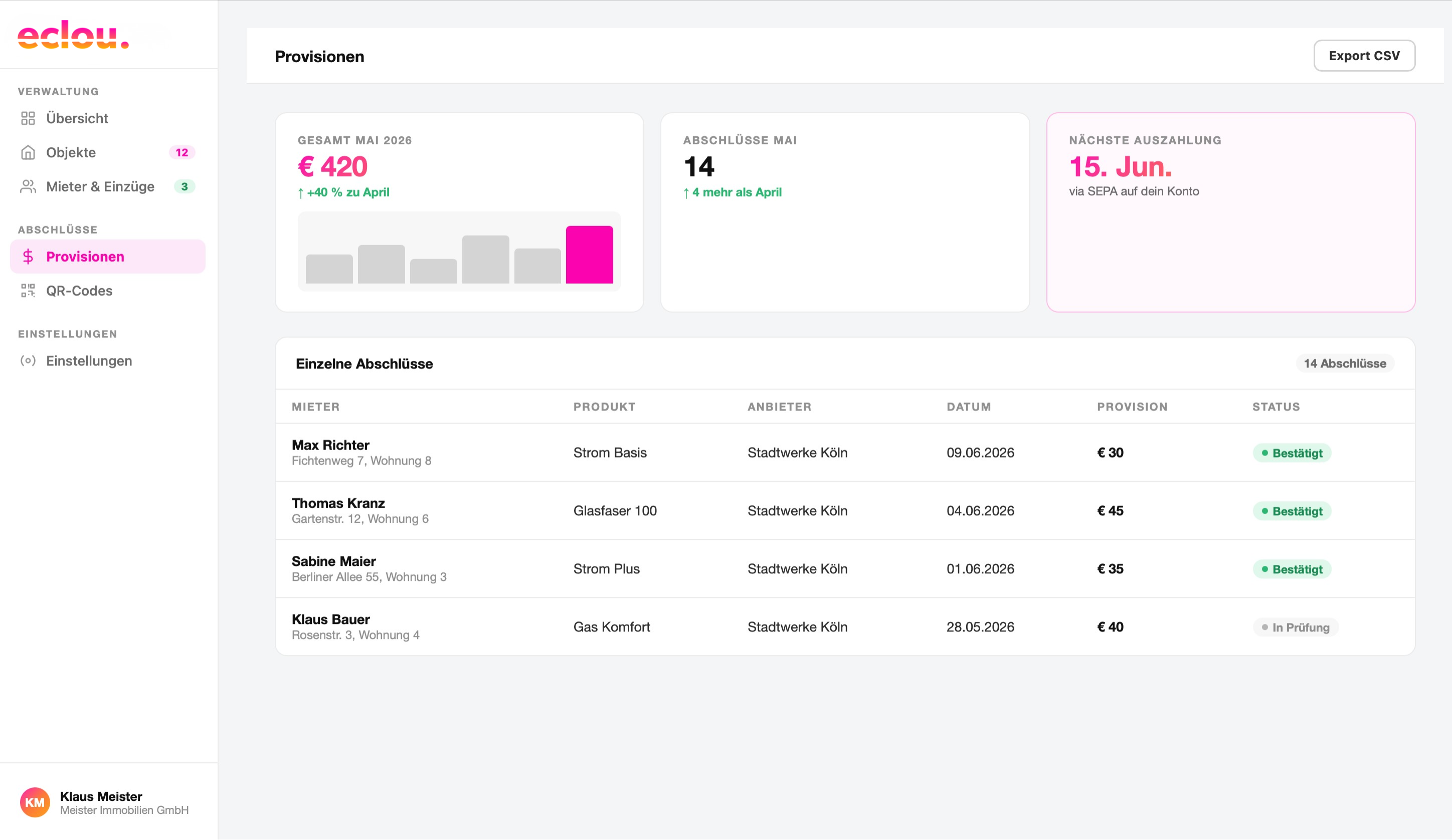Click 'via SEPA auf dein Konto' text
The height and width of the screenshot is (840, 1452).
tap(1133, 191)
